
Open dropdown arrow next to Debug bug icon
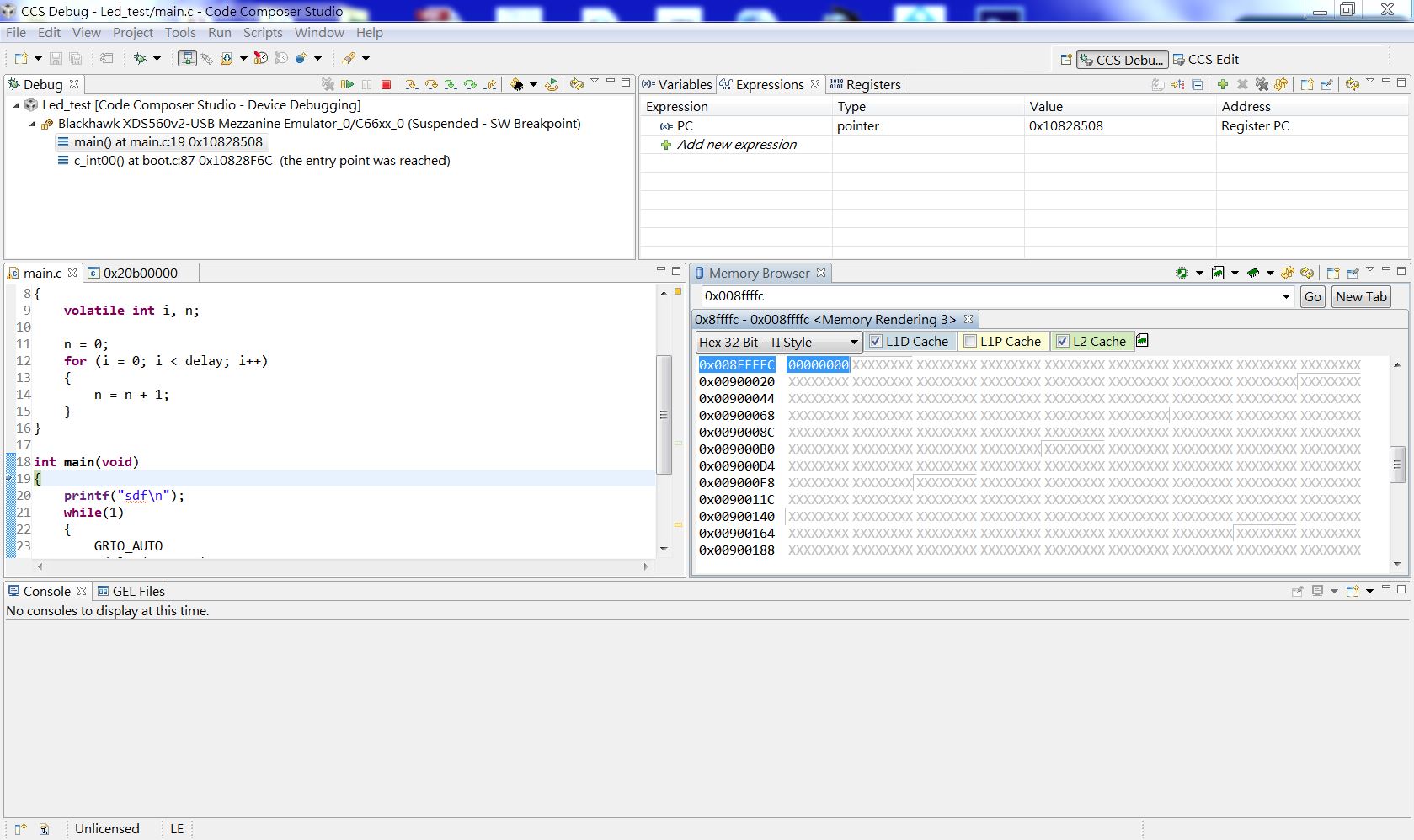[157, 58]
